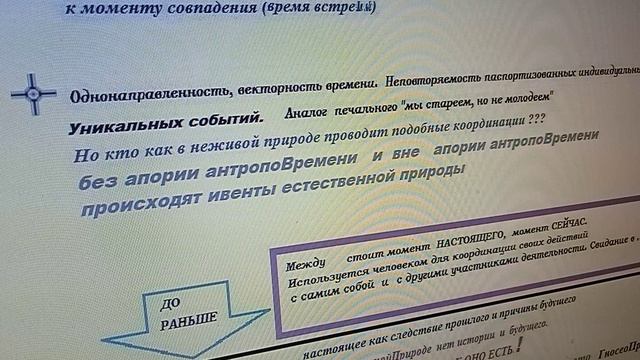Click the line 'происходят ивенты естественной природы'
The image size is (640, 360).
[272, 189]
